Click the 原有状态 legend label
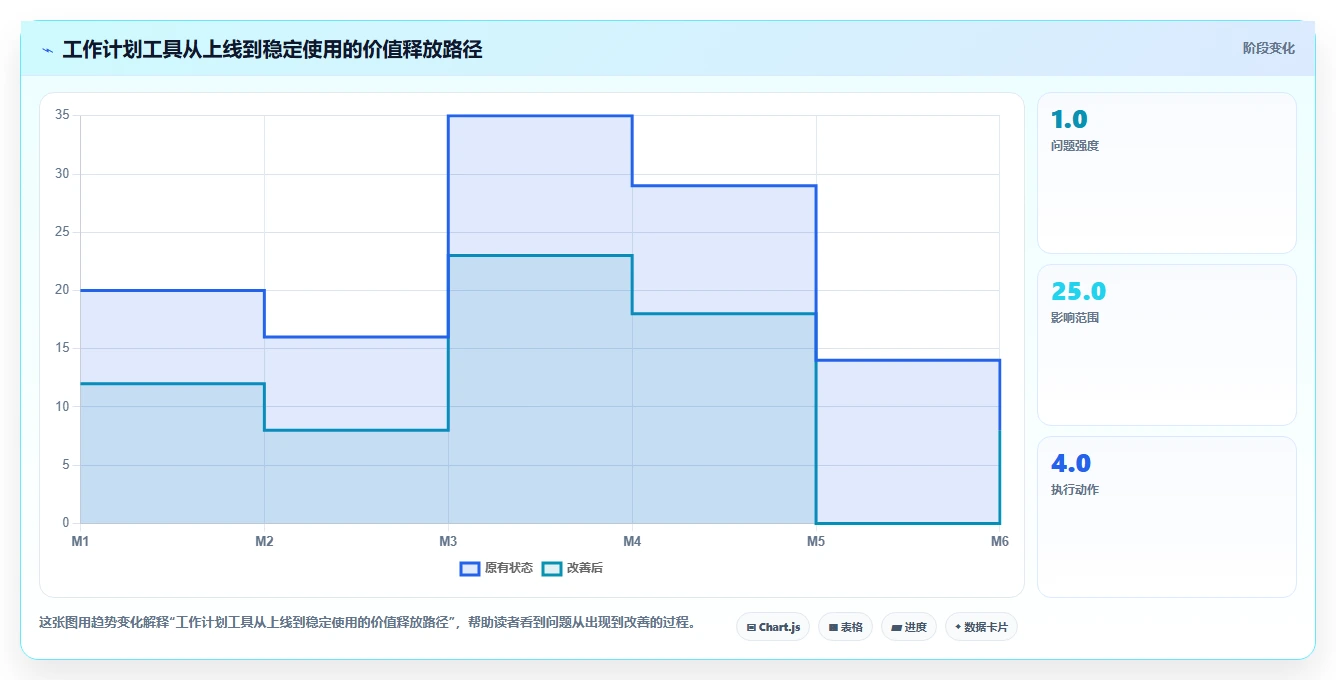This screenshot has height=680, width=1336. 509,568
